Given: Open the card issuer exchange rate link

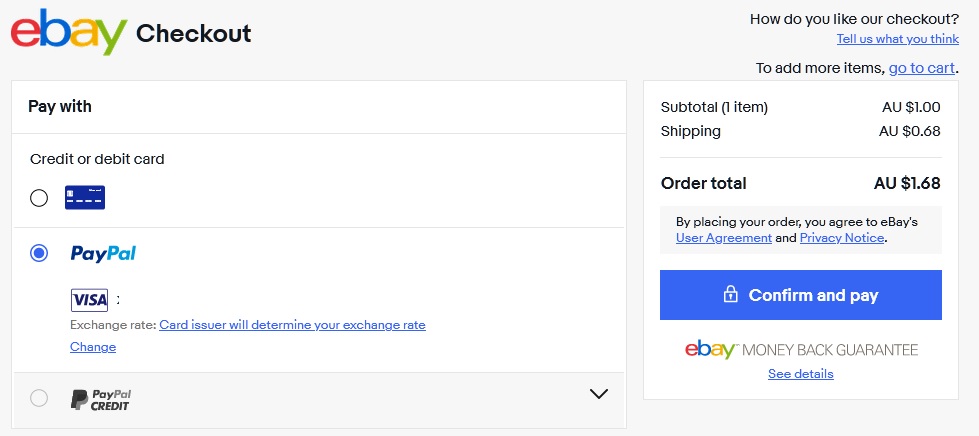Looking at the screenshot, I should coord(292,325).
